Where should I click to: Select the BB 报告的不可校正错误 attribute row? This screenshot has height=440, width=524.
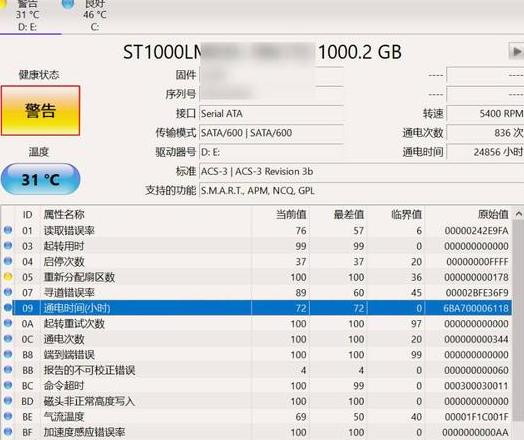[x=257, y=370]
